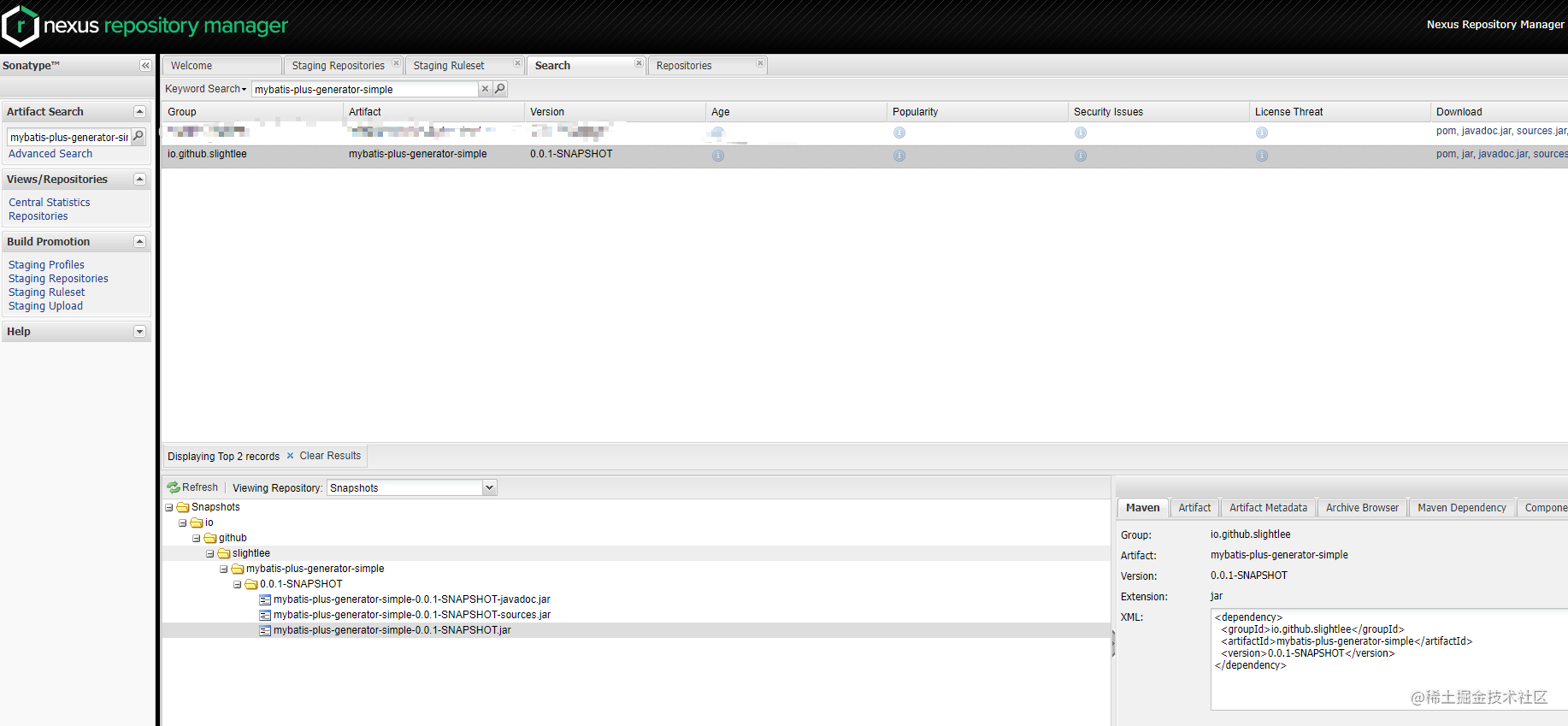The image size is (1568, 726).
Task: Select the sources.jar file icon in tree
Action: tap(265, 616)
